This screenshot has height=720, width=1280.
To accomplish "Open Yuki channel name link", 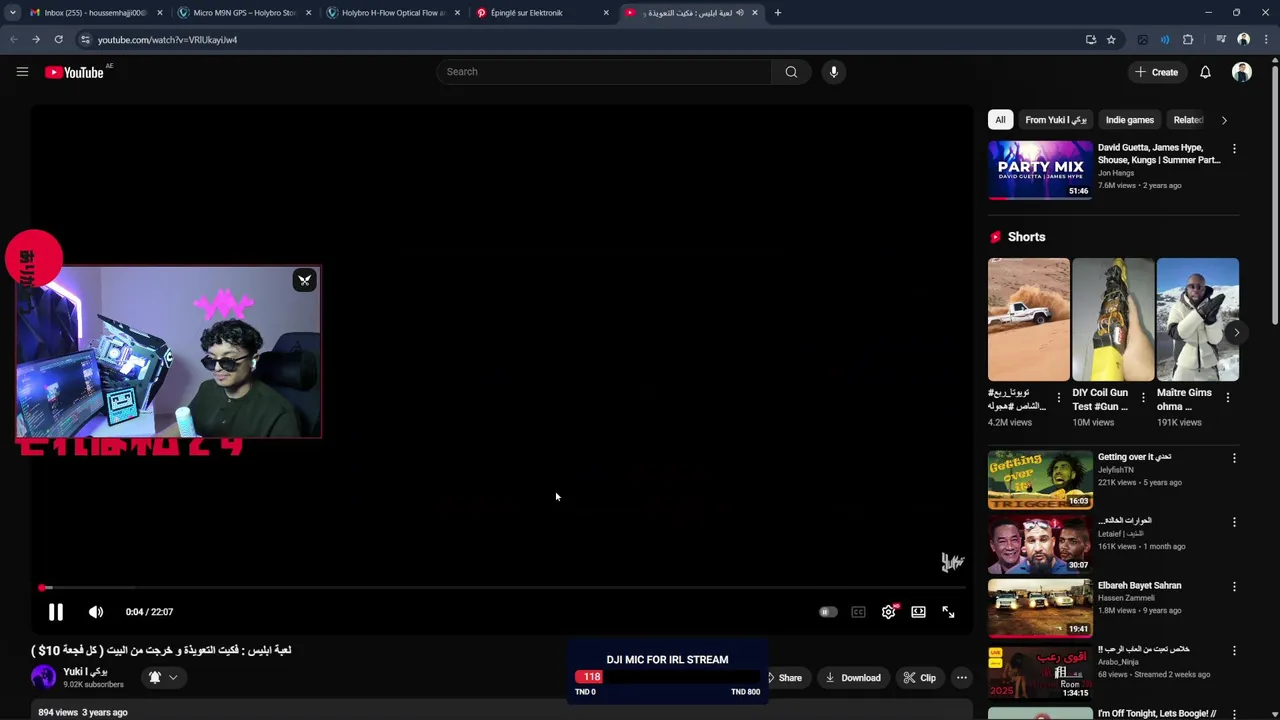I will tap(85, 672).
